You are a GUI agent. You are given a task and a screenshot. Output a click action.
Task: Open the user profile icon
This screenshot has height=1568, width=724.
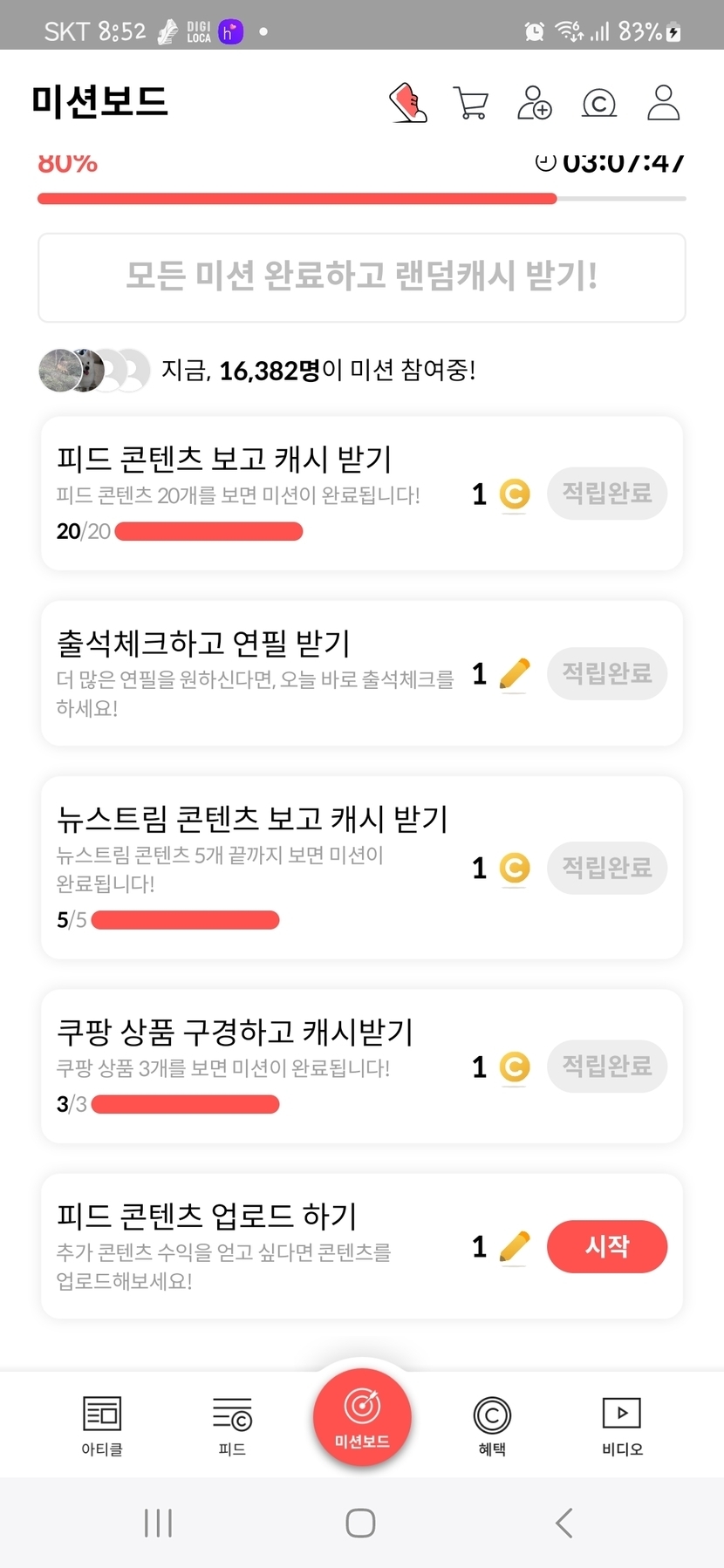(663, 103)
